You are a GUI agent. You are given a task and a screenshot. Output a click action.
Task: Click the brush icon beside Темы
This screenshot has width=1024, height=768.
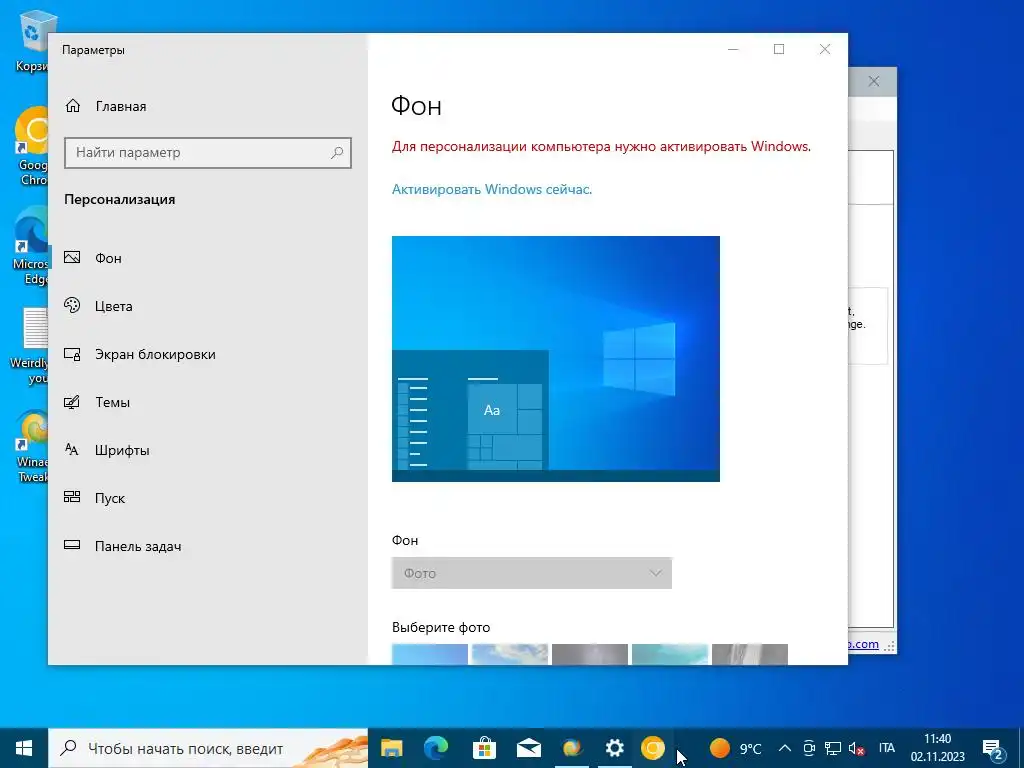tap(72, 402)
